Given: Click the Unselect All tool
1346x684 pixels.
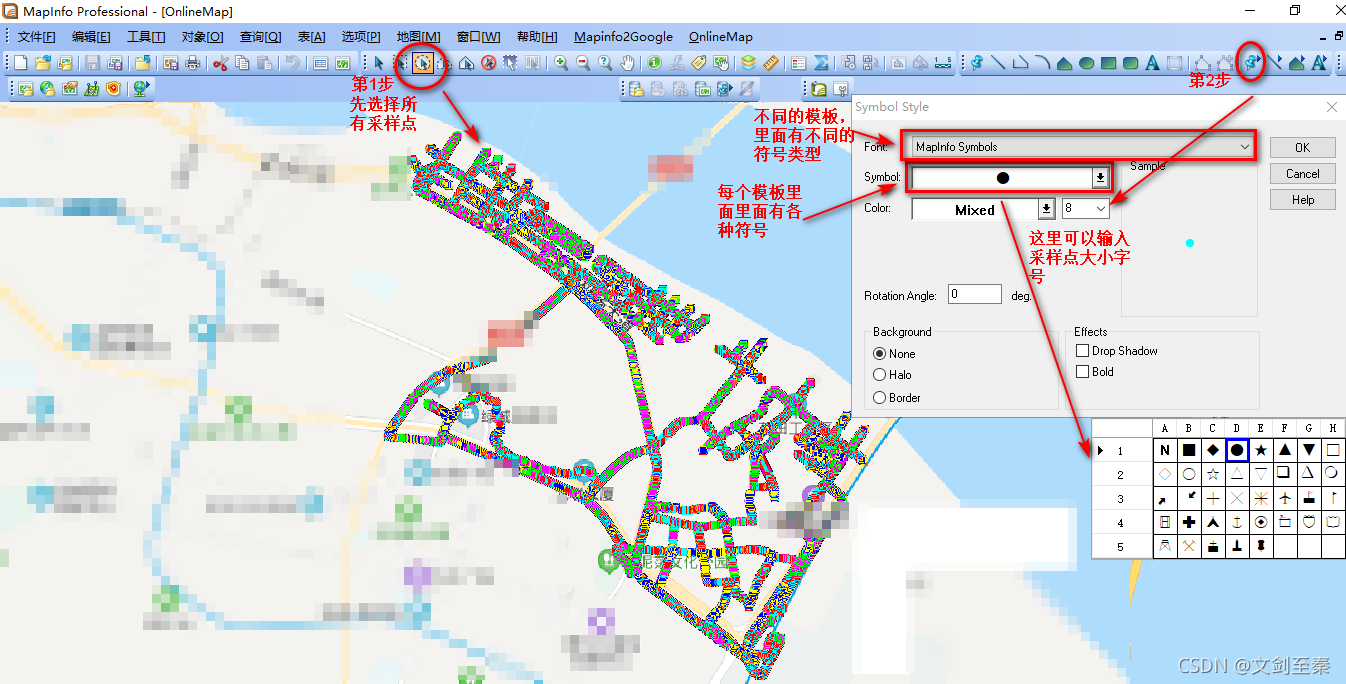Looking at the screenshot, I should 488,62.
